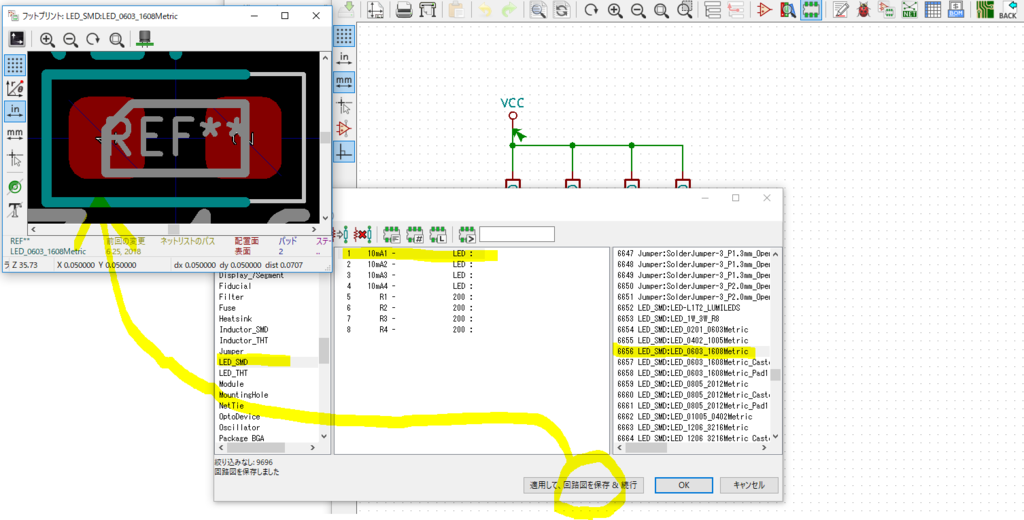
Task: Click the paste clipboard icon in schematic toolbar
Action: pos(457,9)
